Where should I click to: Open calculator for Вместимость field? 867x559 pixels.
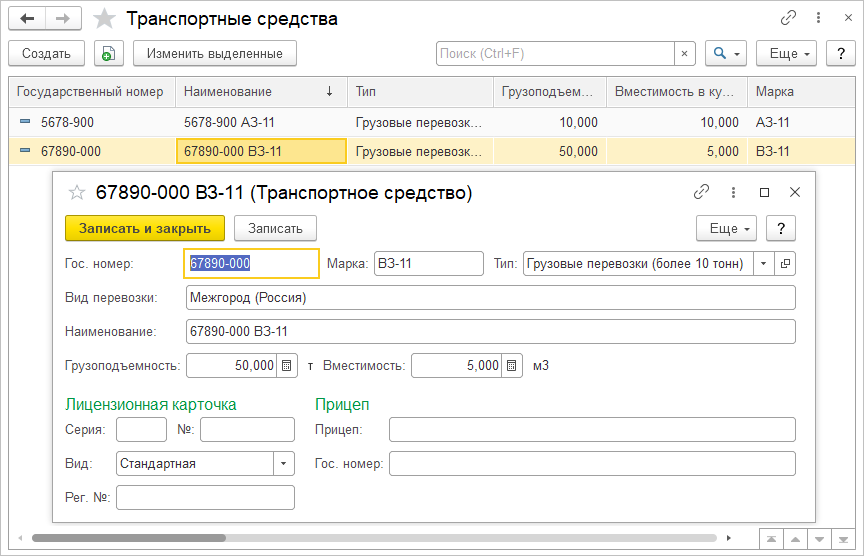click(512, 366)
